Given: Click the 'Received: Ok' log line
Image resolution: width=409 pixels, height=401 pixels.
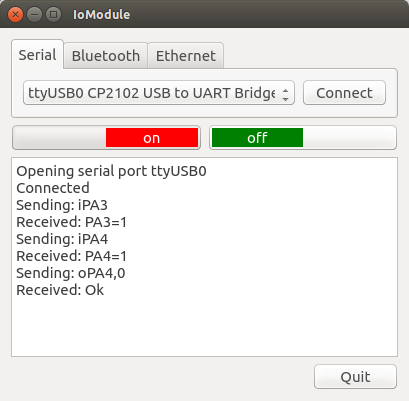Looking at the screenshot, I should [60, 290].
